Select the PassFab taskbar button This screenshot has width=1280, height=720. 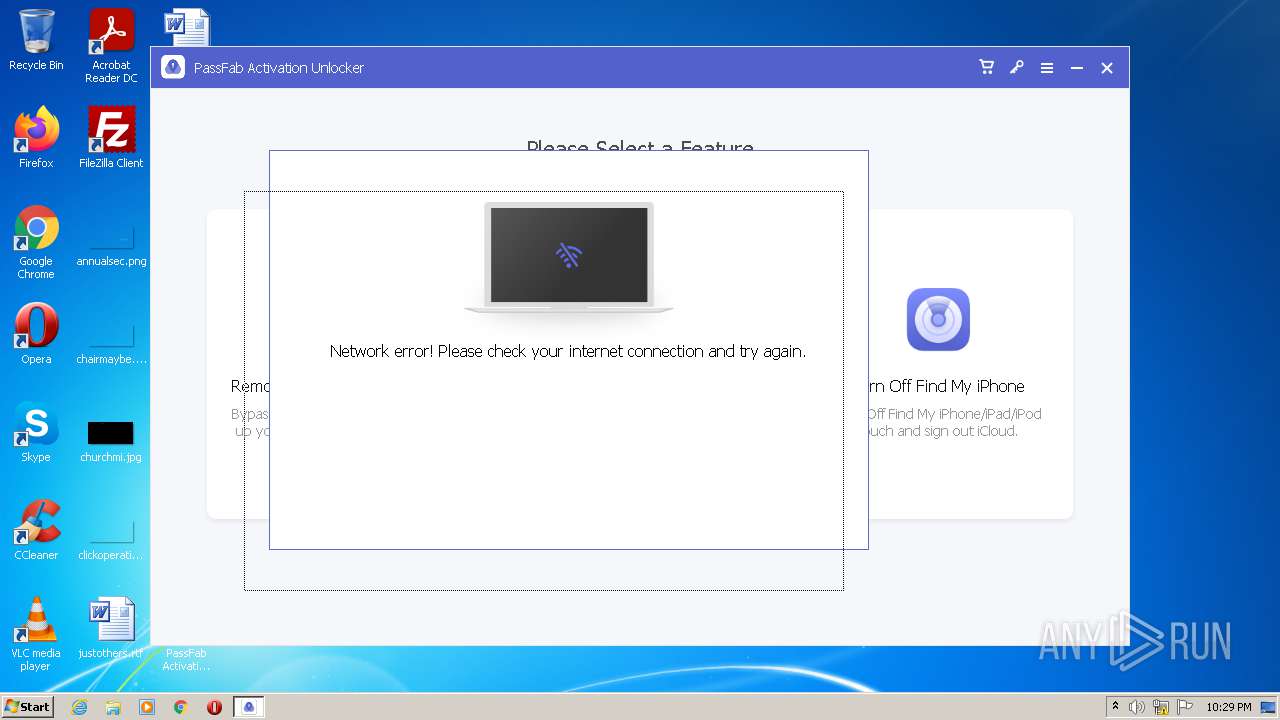click(x=249, y=707)
